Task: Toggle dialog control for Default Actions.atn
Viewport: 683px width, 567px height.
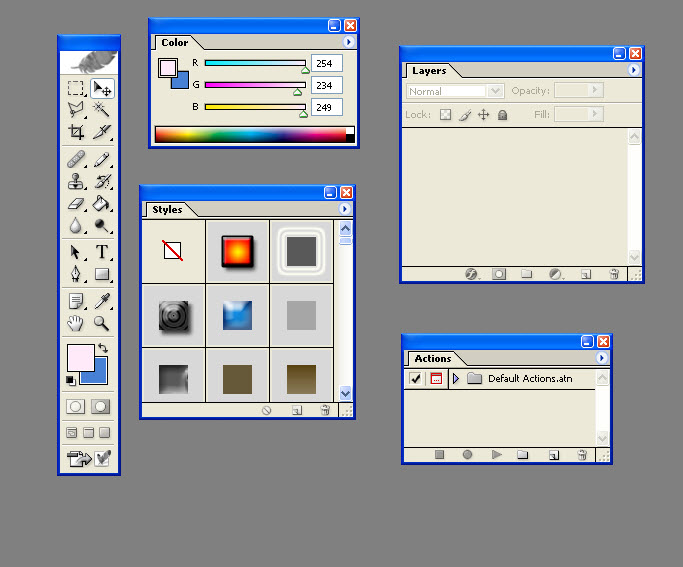Action: tap(436, 379)
